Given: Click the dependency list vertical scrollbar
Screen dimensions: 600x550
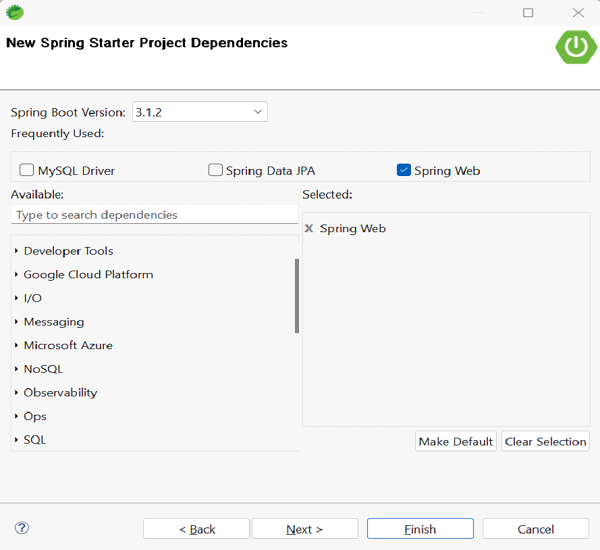Looking at the screenshot, I should [x=297, y=296].
